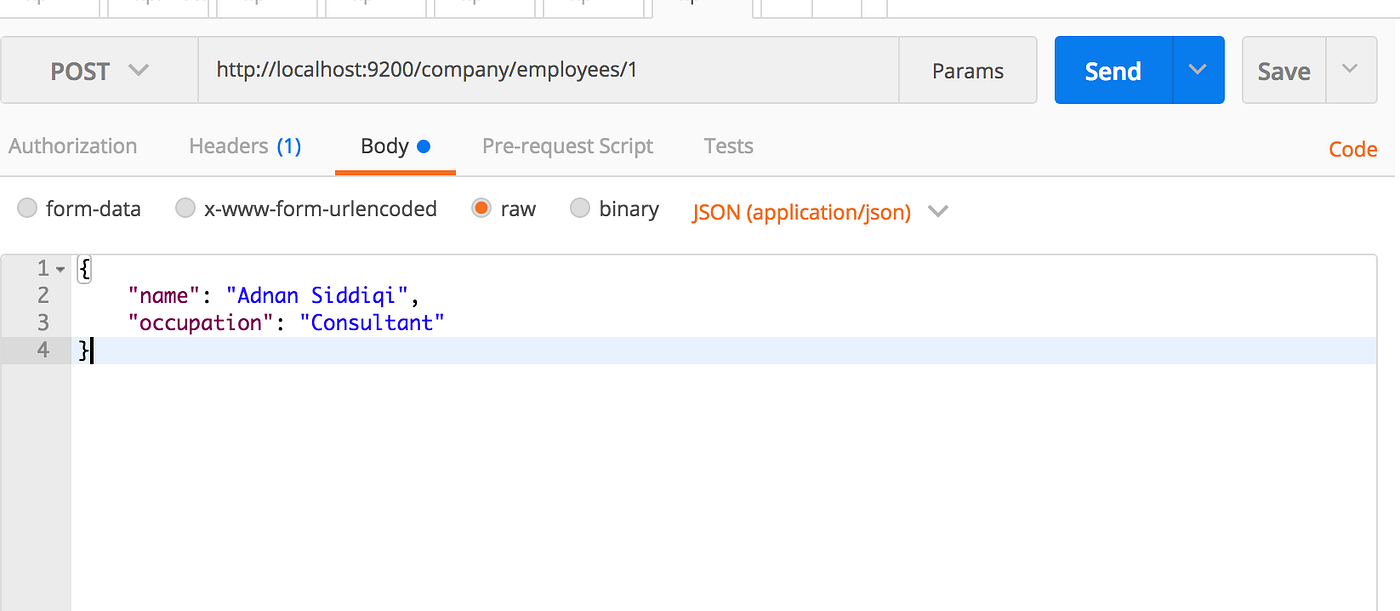This screenshot has height=611, width=1400.
Task: Open the Headers (1) tab
Action: pos(244,146)
